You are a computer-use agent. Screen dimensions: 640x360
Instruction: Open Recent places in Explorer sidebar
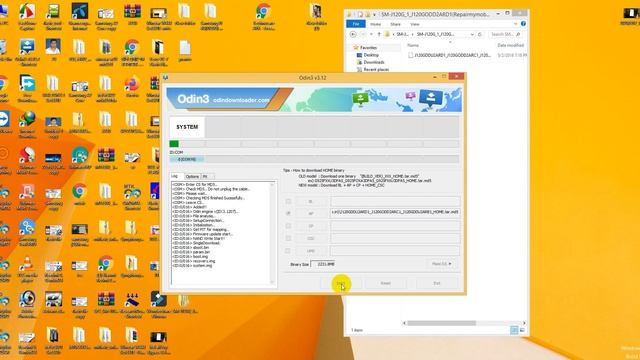pos(376,70)
